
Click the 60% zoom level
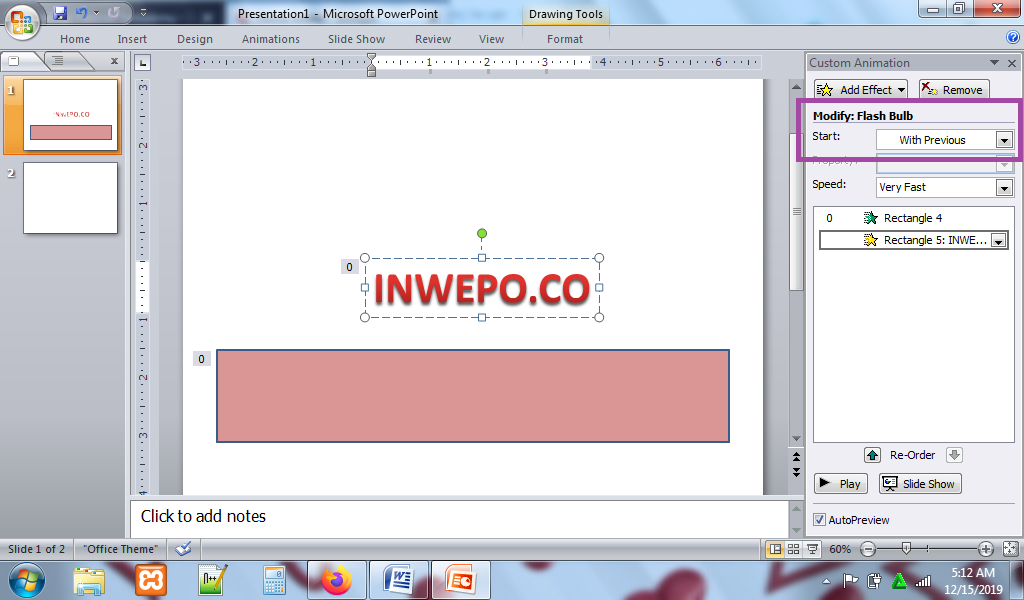point(840,549)
